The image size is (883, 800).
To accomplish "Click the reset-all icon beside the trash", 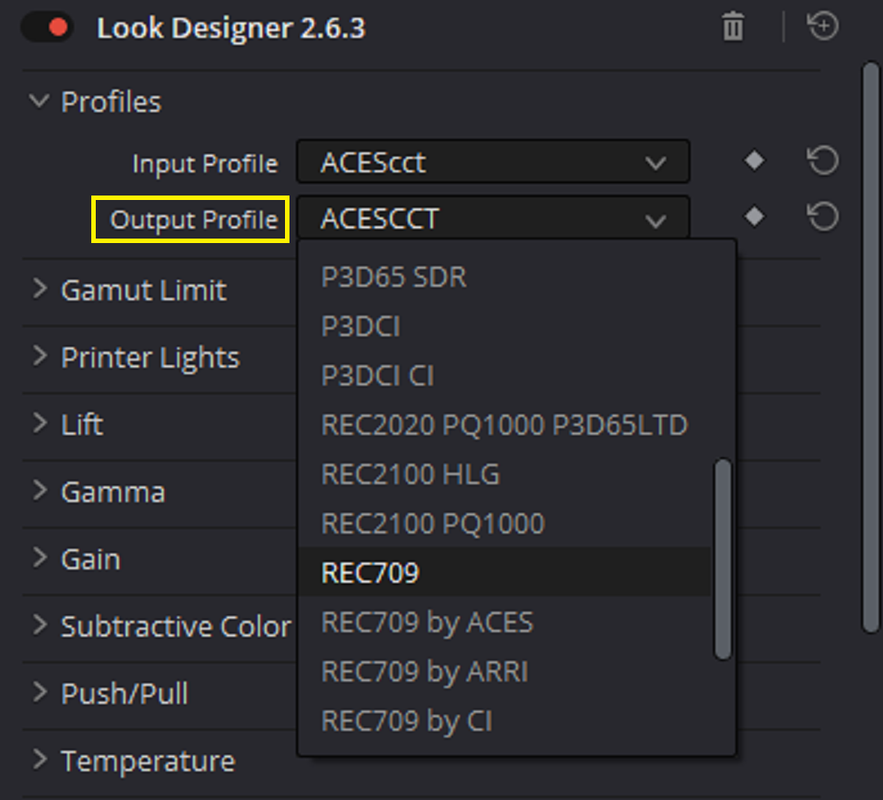I will 823,26.
